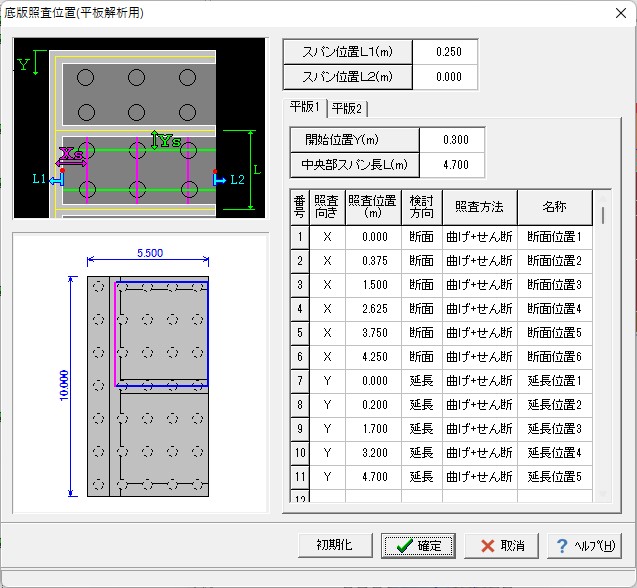The image size is (637, 588).
Task: Click 照査位置 cell 0.200
Action: 373,405
